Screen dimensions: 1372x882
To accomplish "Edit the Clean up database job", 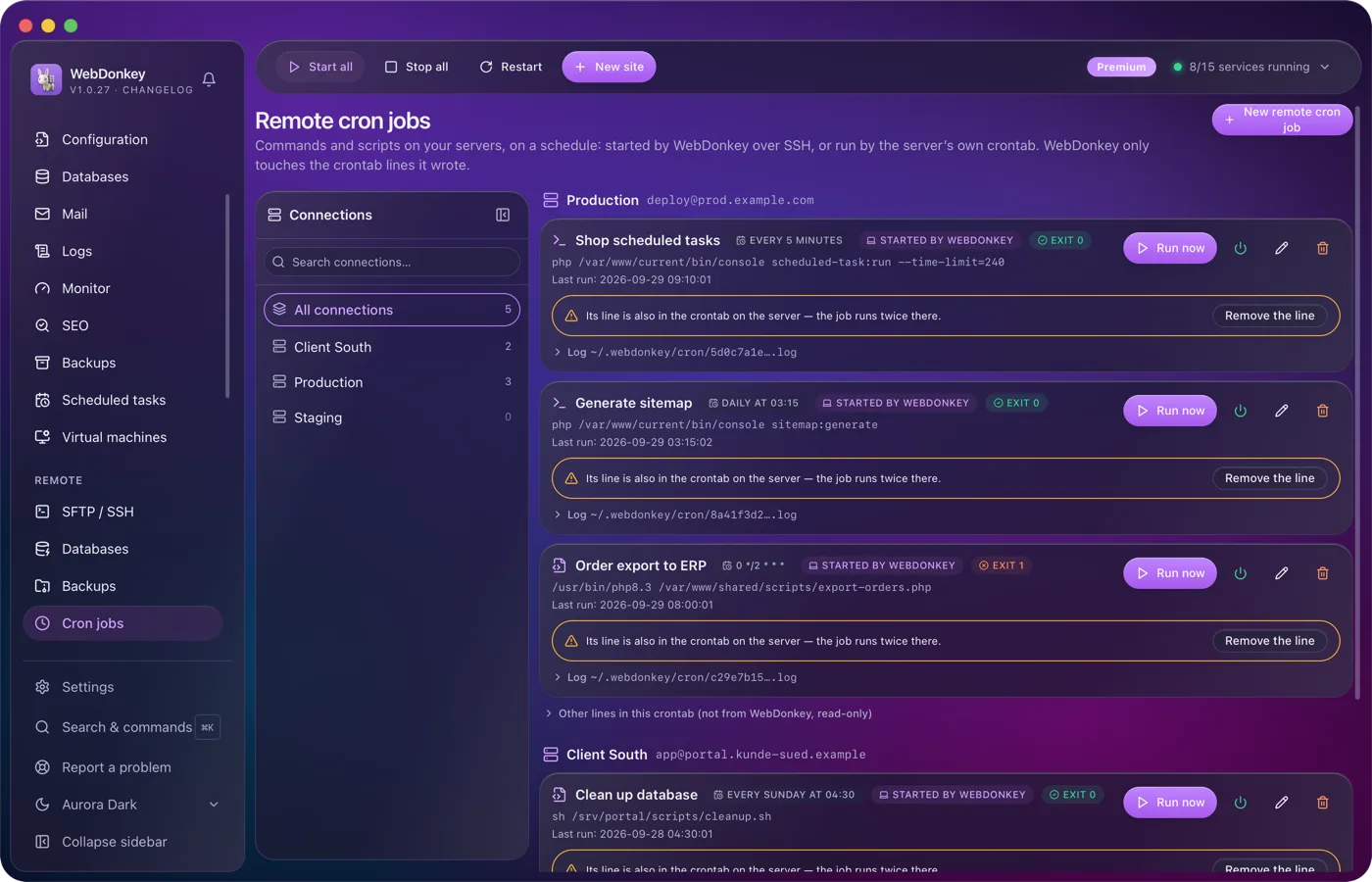I will pos(1281,803).
